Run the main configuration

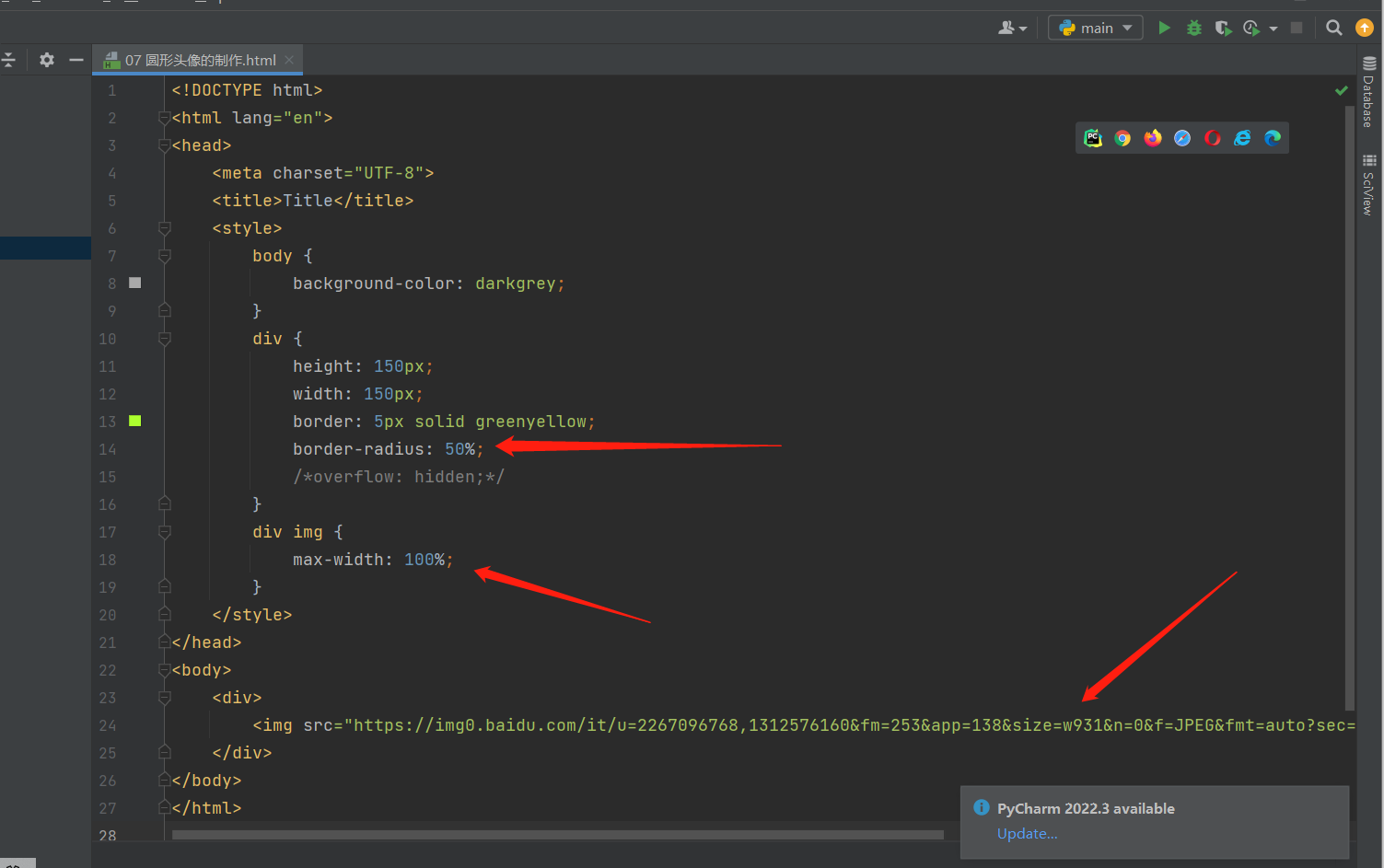[1164, 28]
